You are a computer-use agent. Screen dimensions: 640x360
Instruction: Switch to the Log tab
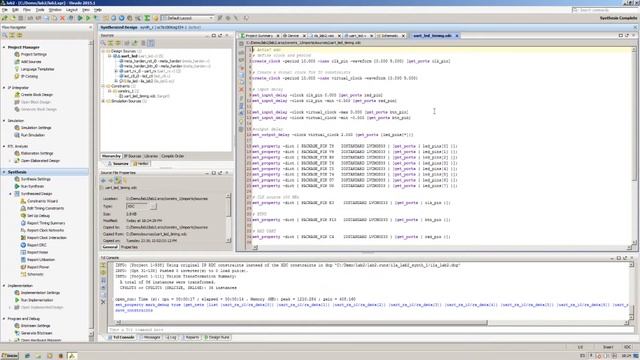click(171, 338)
